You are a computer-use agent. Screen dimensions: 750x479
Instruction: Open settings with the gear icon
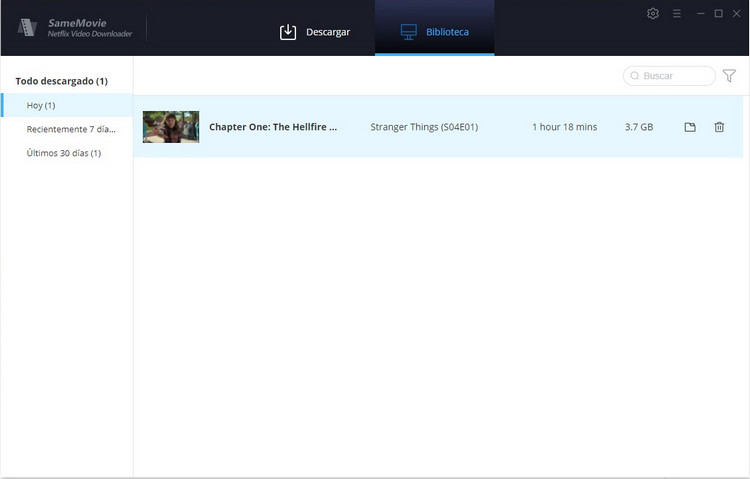coord(653,14)
